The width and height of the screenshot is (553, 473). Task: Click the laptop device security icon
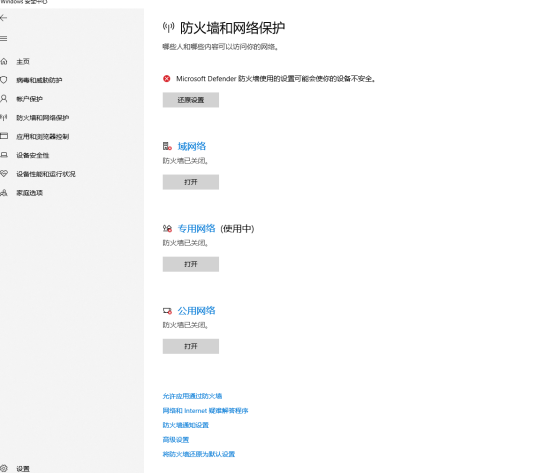click(x=4, y=155)
